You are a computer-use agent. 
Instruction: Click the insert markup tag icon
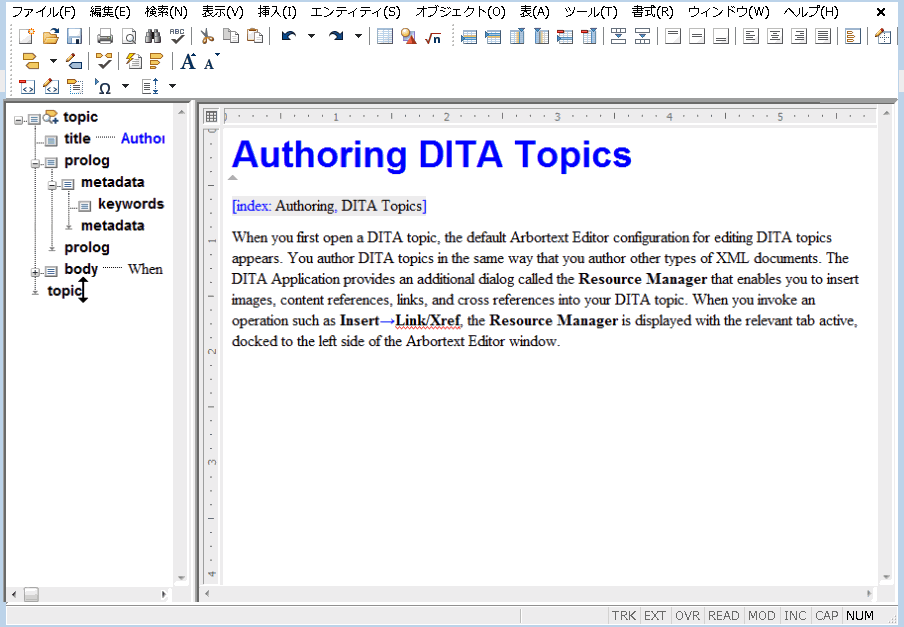pyautogui.click(x=30, y=61)
